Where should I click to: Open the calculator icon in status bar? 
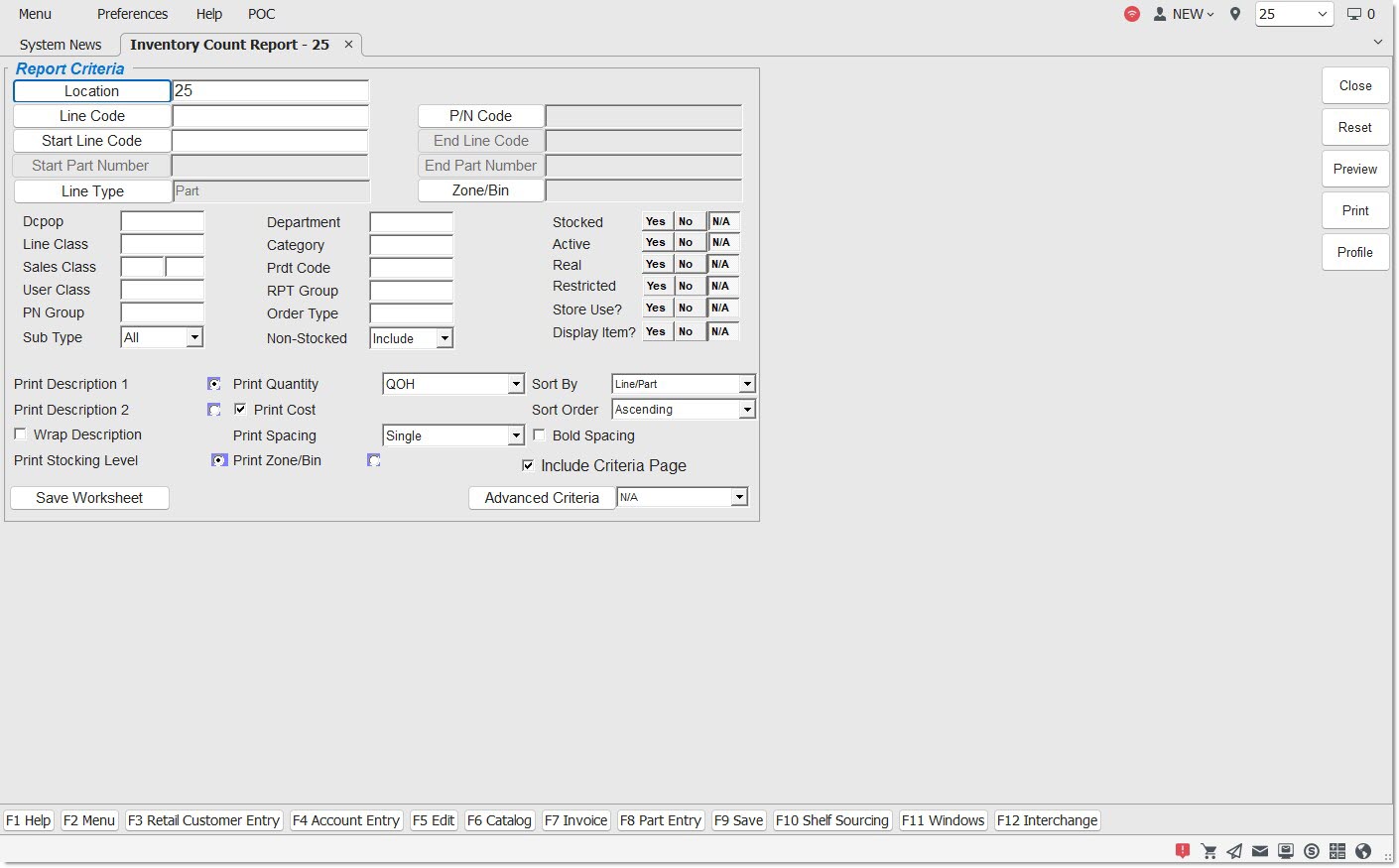tap(1337, 851)
